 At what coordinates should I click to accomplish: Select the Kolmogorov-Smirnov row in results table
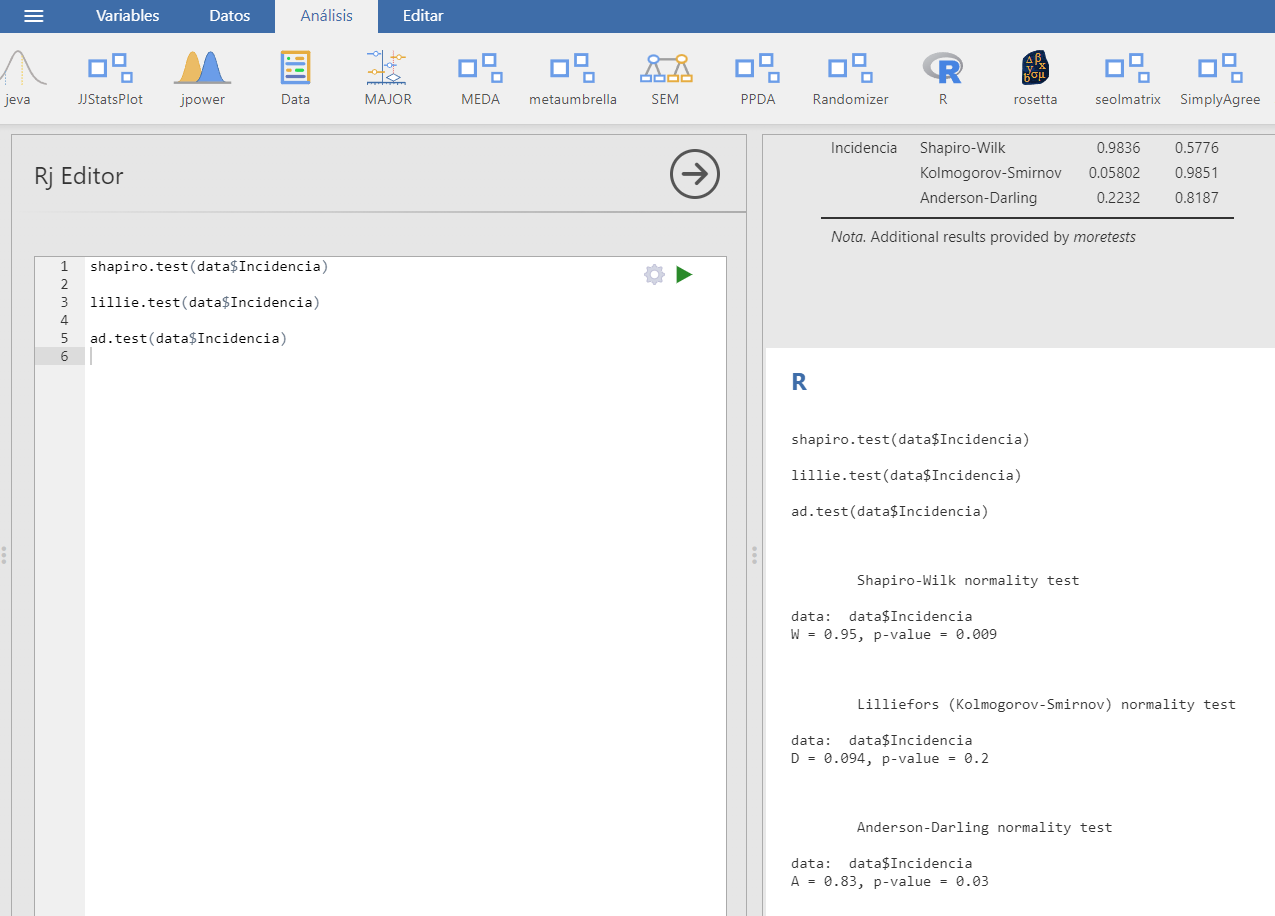[x=1027, y=173]
